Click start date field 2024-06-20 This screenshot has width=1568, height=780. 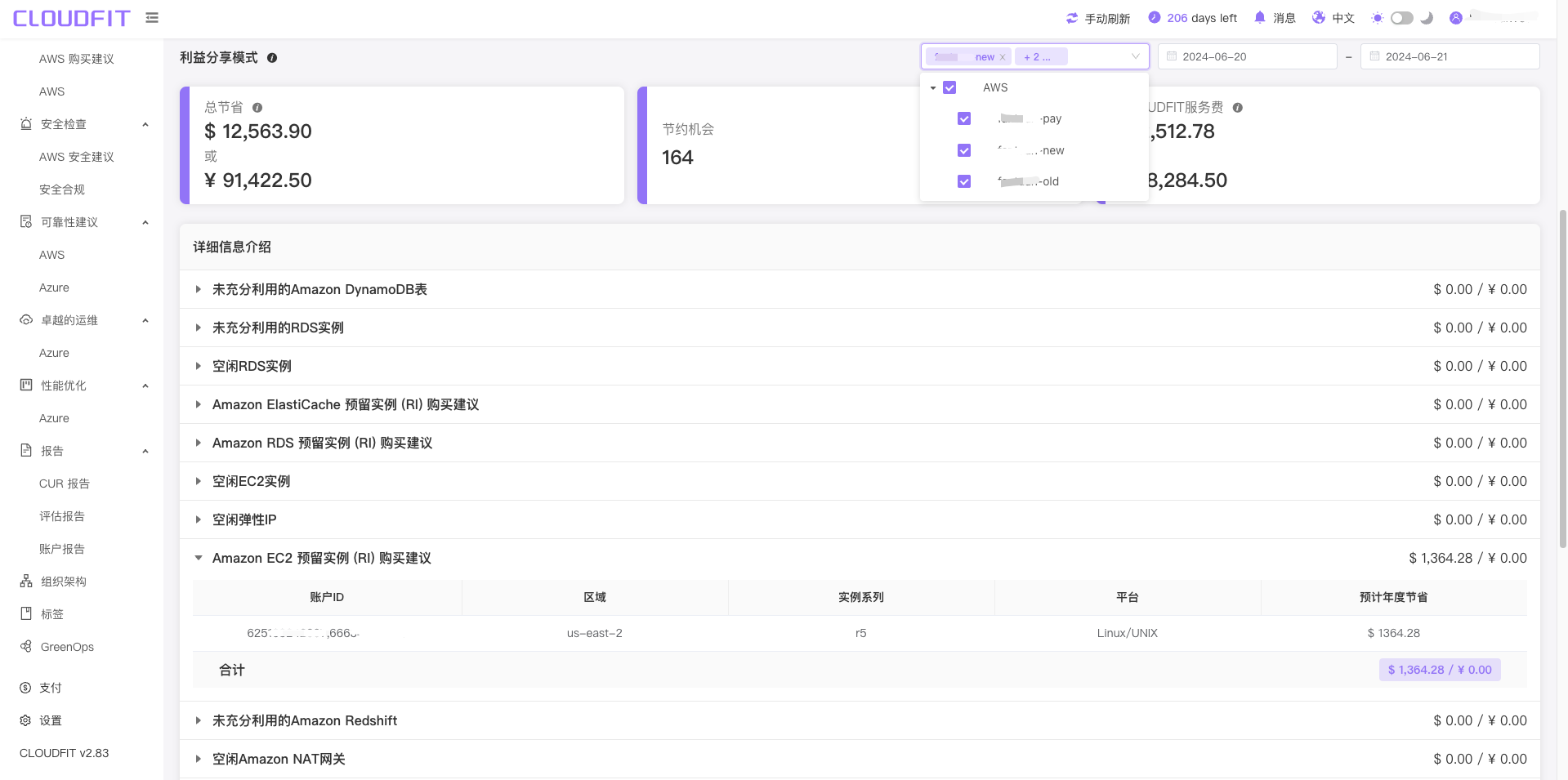1248,56
